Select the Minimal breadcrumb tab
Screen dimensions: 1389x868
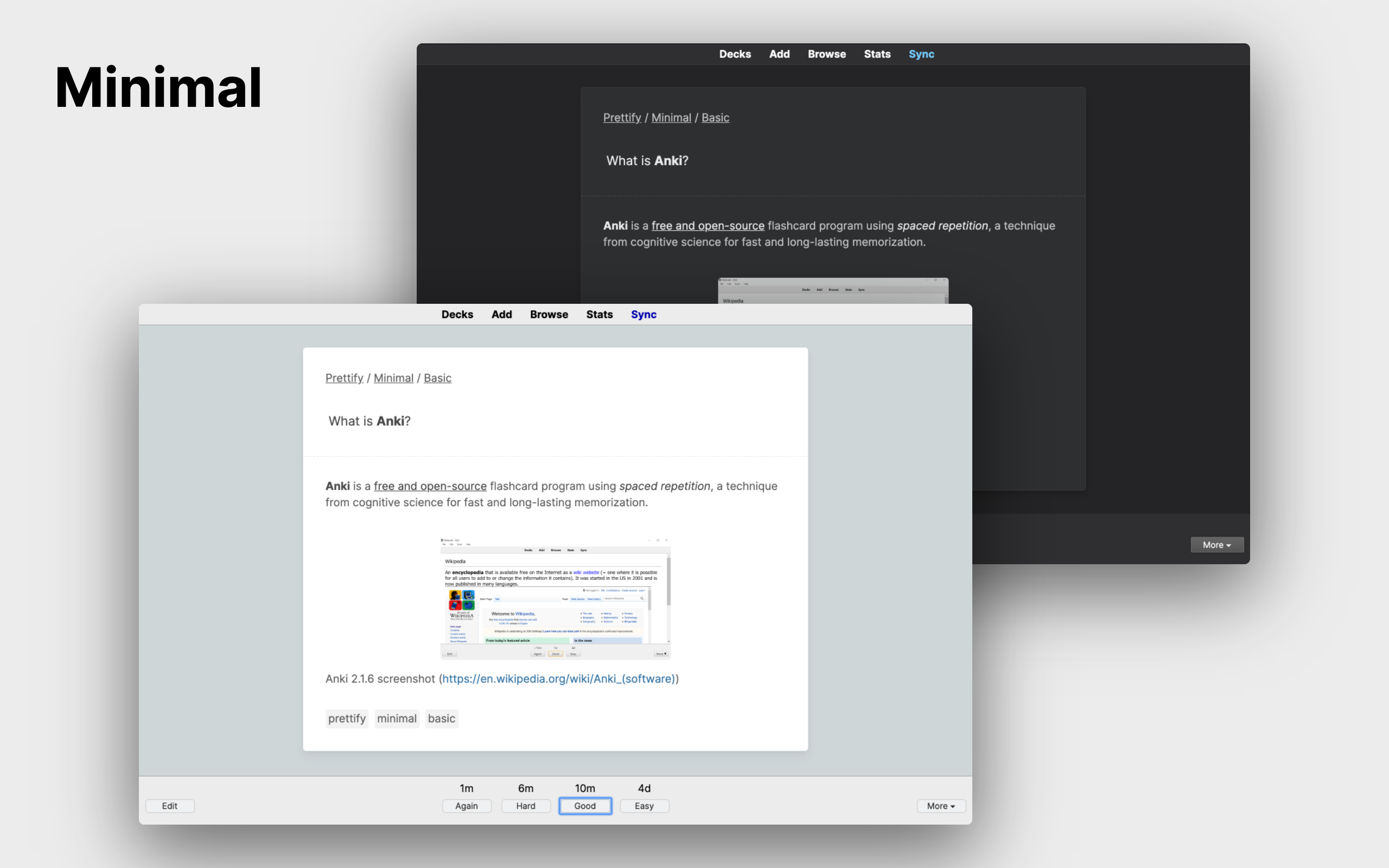(393, 378)
